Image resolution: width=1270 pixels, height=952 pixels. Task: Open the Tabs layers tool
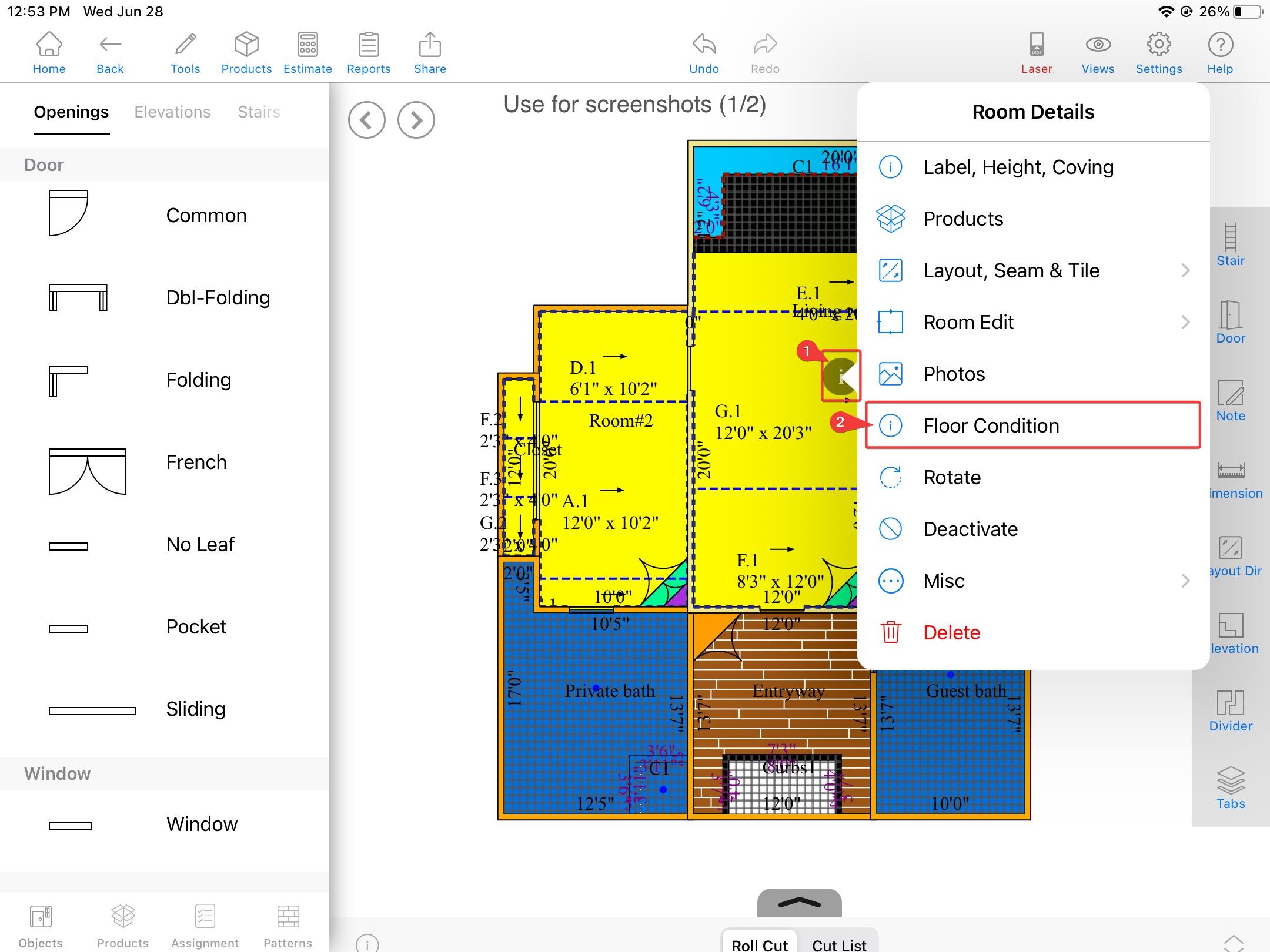1230,787
